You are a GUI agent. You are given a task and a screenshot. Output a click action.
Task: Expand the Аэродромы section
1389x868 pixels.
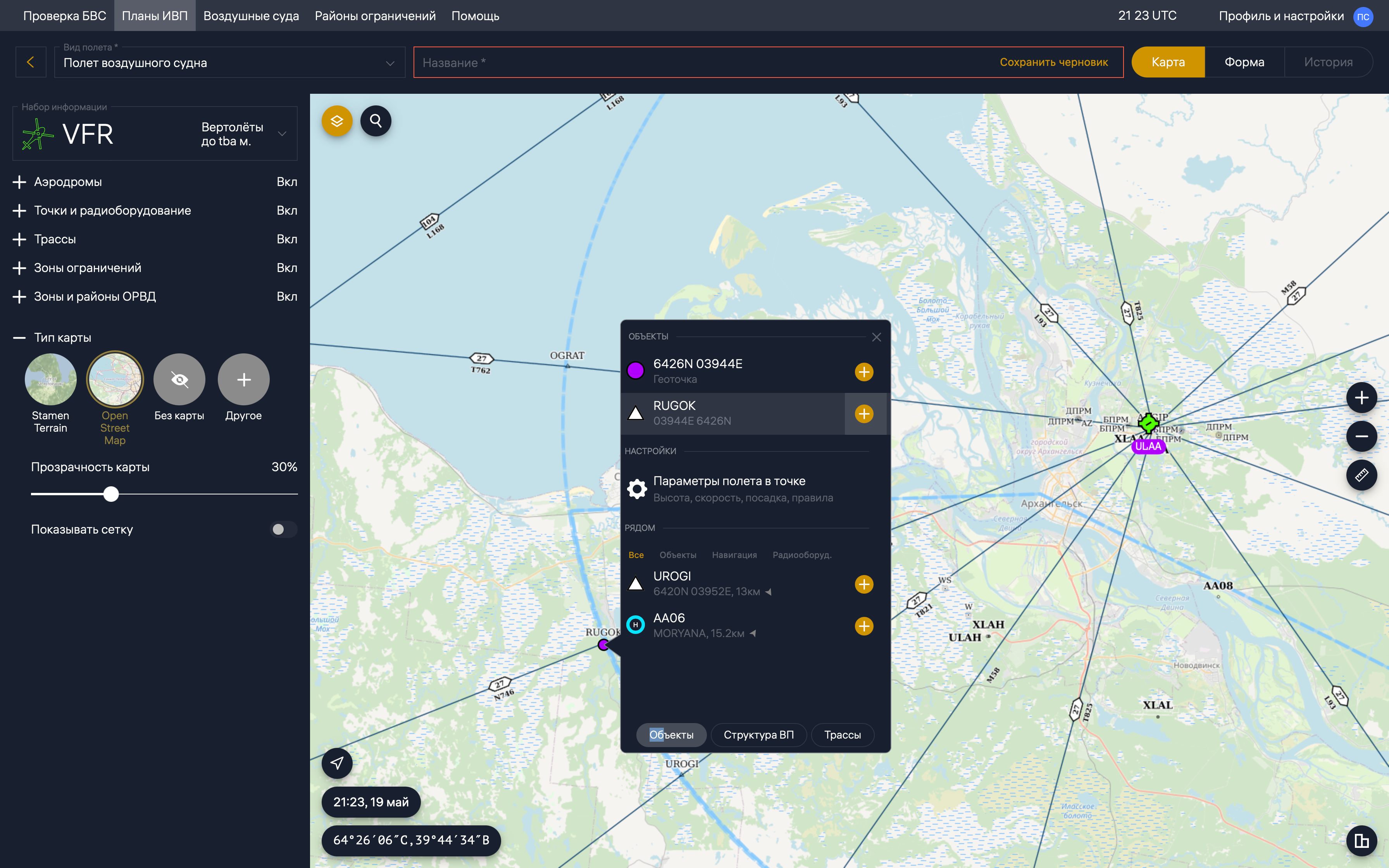click(19, 182)
